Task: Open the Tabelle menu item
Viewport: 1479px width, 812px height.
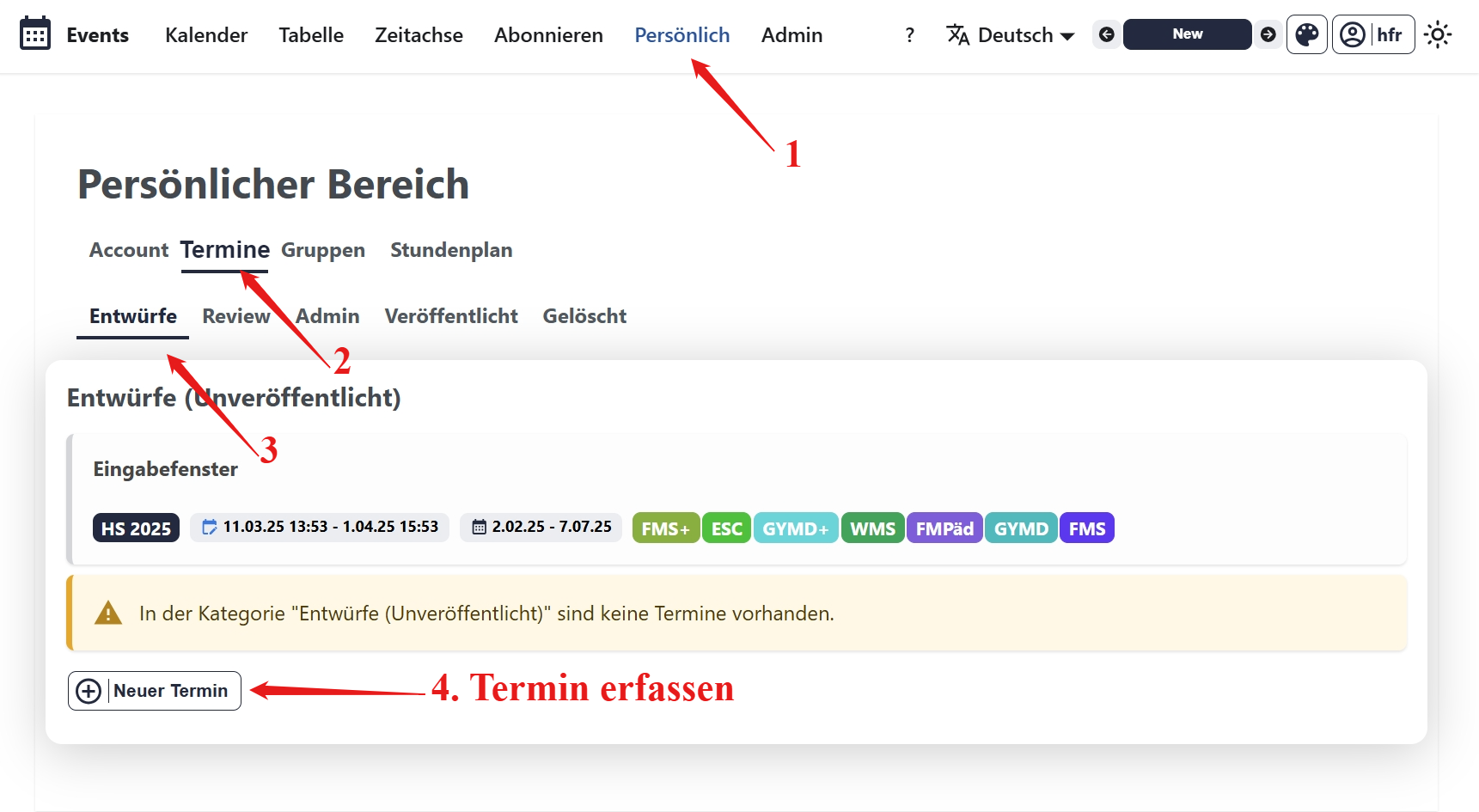Action: (311, 35)
